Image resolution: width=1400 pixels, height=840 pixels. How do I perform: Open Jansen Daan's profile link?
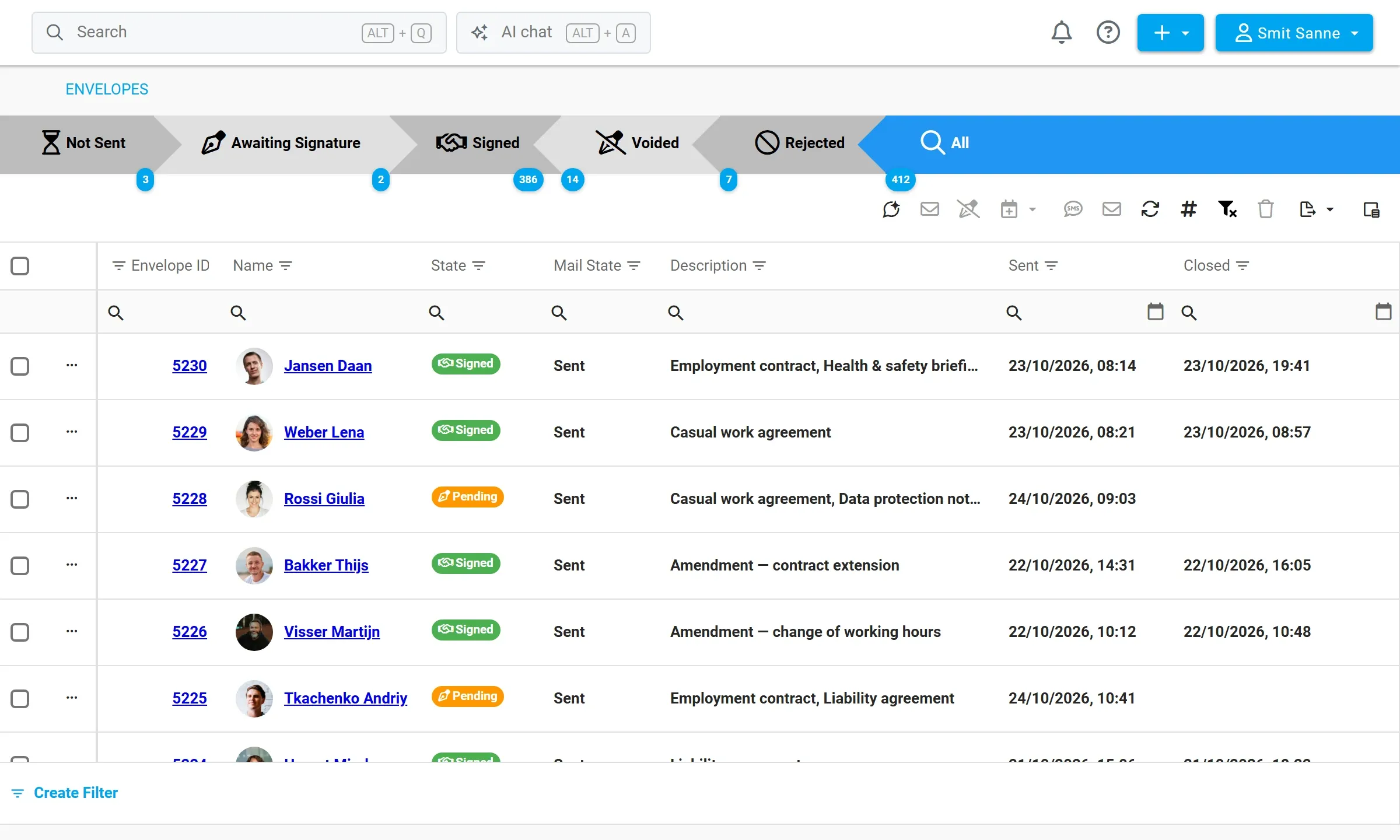(x=328, y=366)
